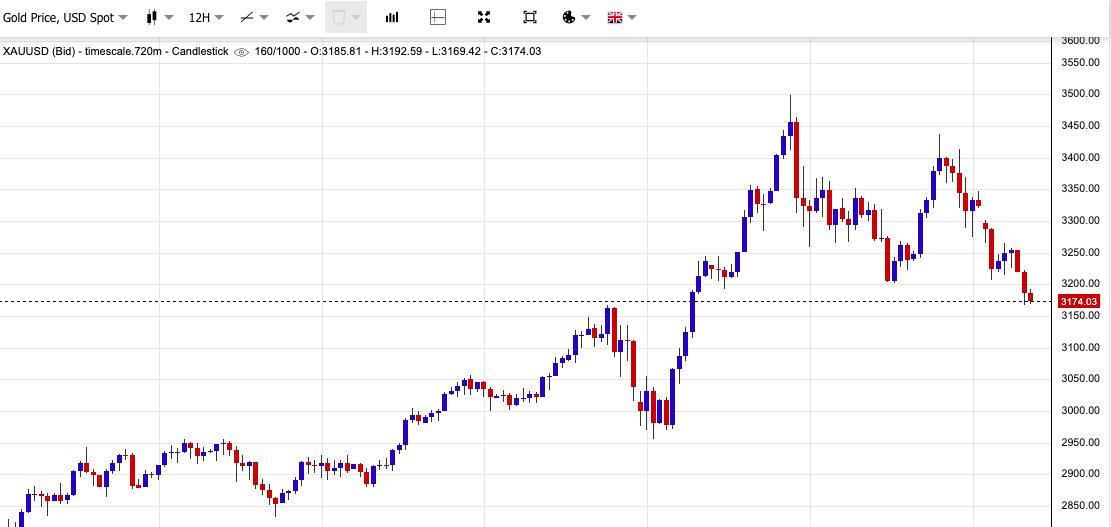
Task: Click the UK flag language icon
Action: (x=614, y=17)
